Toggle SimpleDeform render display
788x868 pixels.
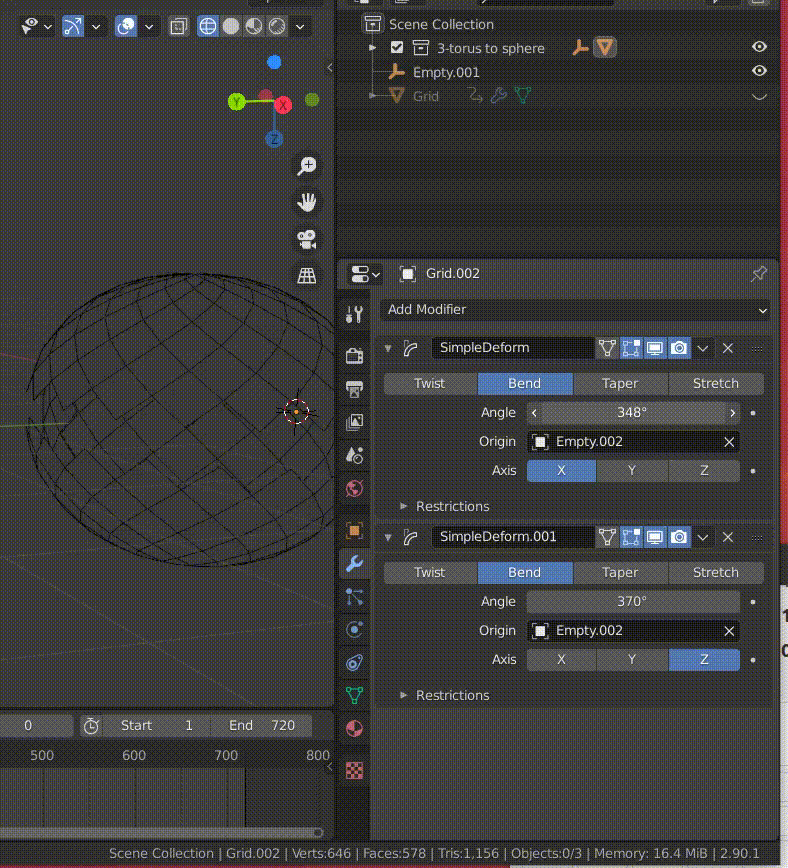[x=679, y=348]
